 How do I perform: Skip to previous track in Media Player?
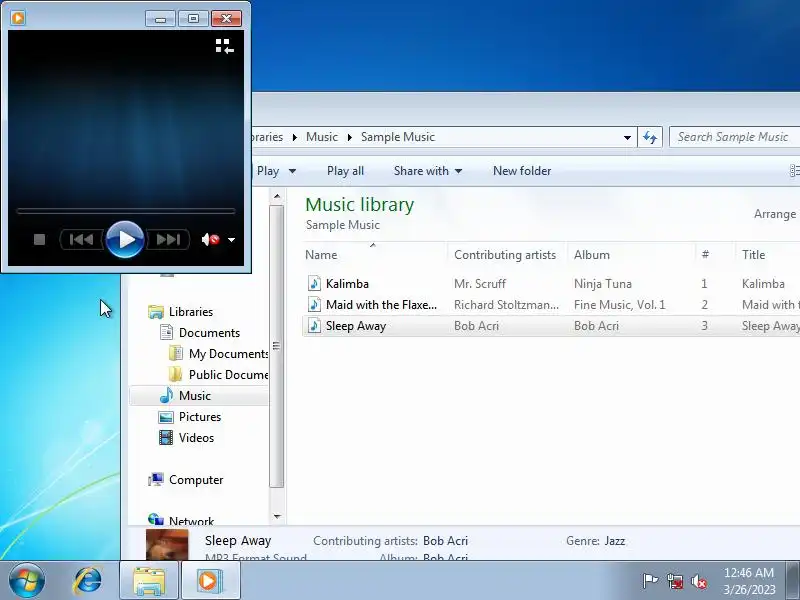pyautogui.click(x=82, y=239)
